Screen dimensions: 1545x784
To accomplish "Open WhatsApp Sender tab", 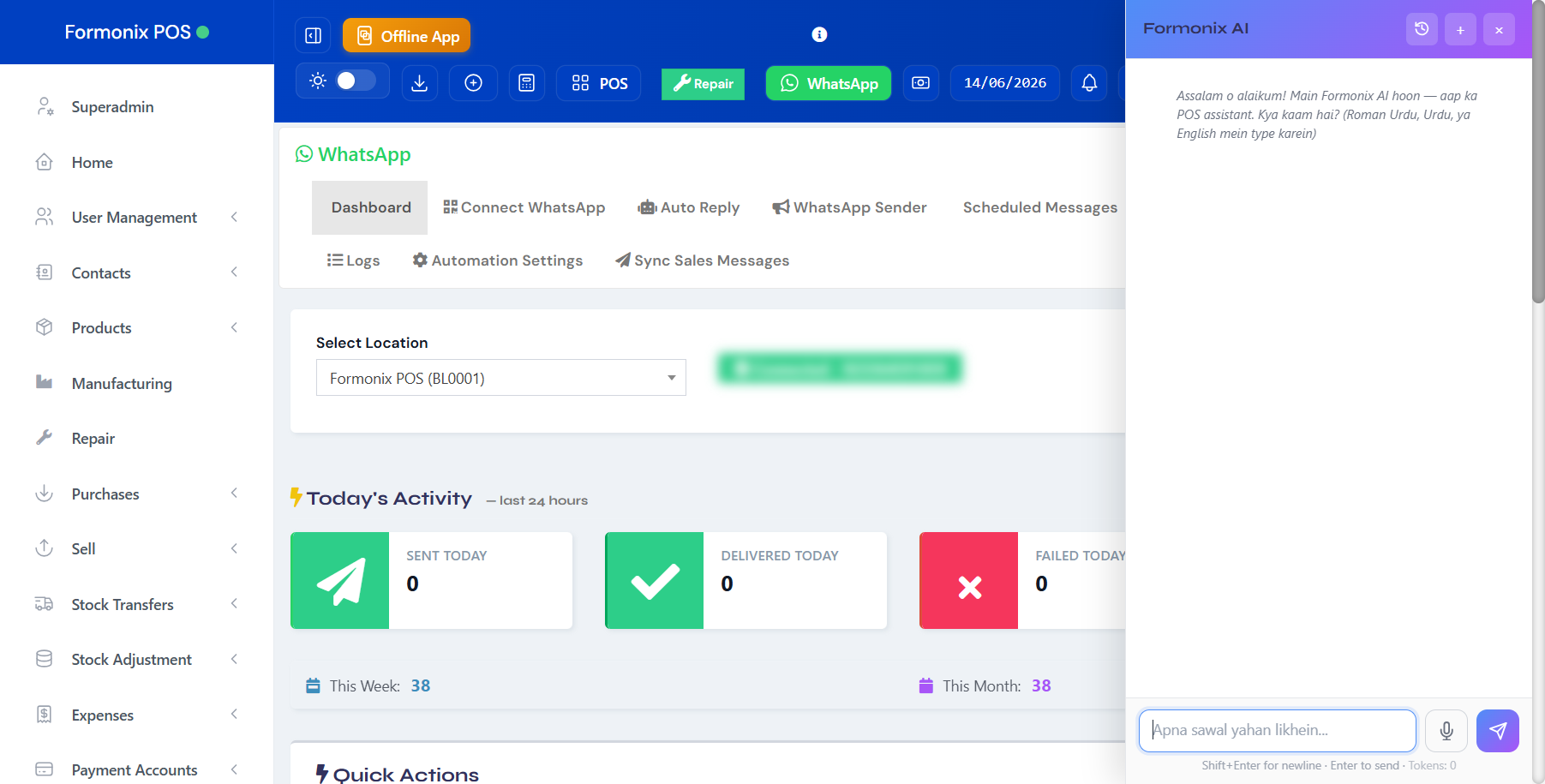I will [x=849, y=207].
